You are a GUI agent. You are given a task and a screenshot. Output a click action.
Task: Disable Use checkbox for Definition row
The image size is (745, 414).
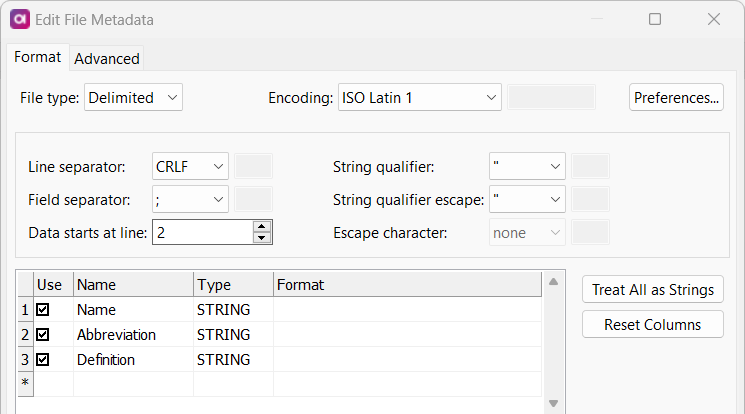(43, 359)
